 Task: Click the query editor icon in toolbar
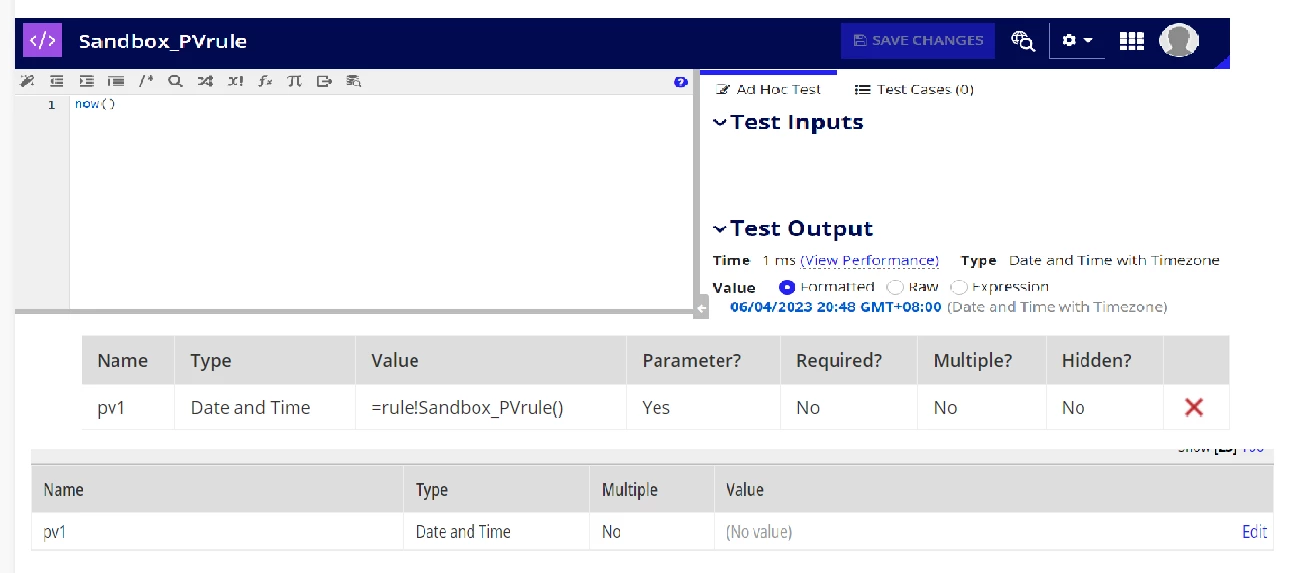click(353, 82)
